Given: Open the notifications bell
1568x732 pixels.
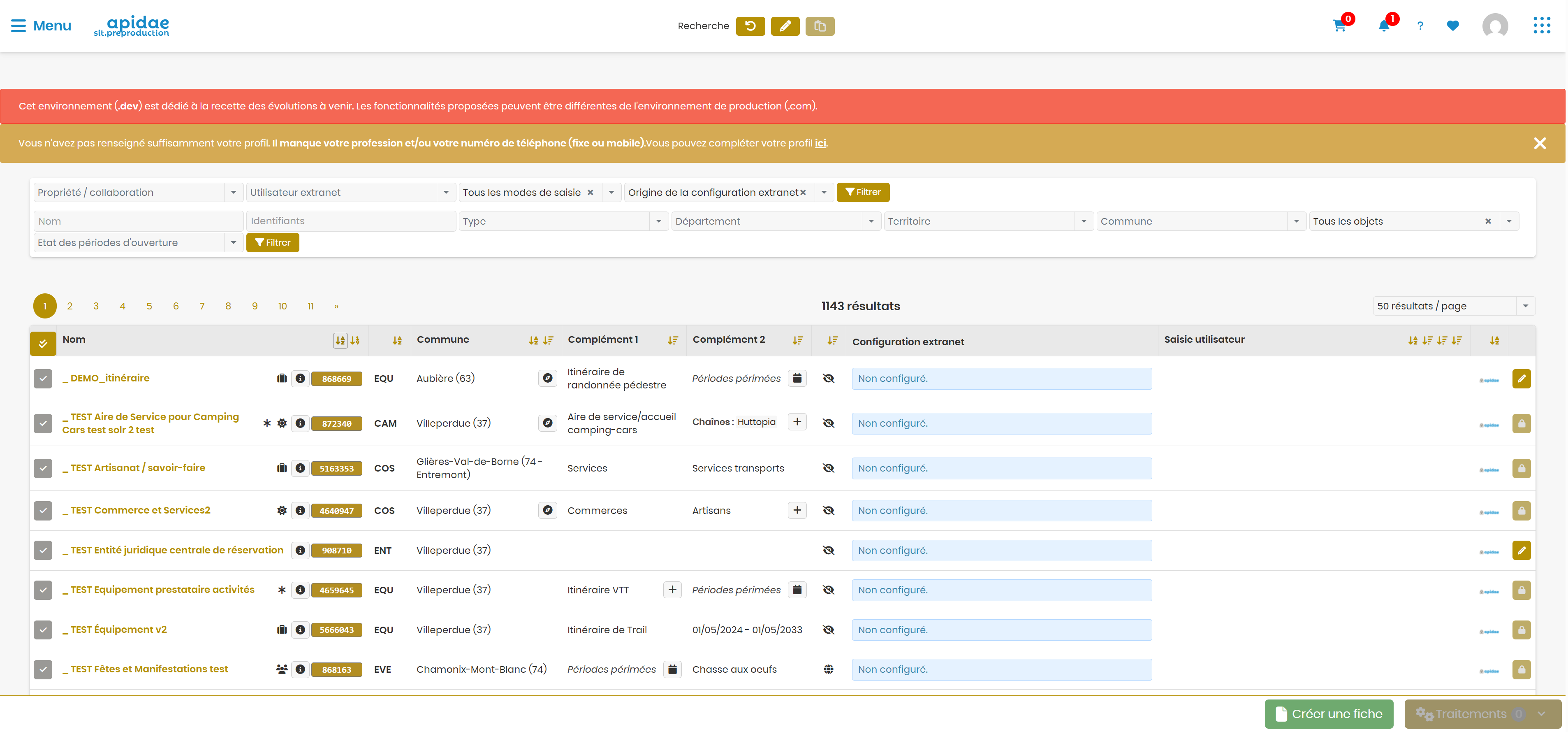Looking at the screenshot, I should coord(1383,26).
